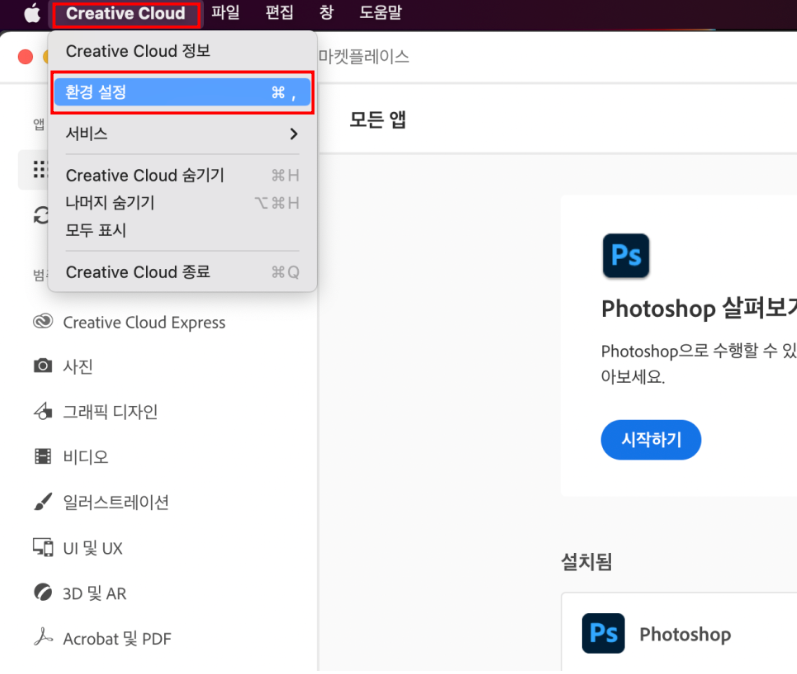Open the Apple menu
Viewport: 797px width, 674px height.
click(x=32, y=13)
